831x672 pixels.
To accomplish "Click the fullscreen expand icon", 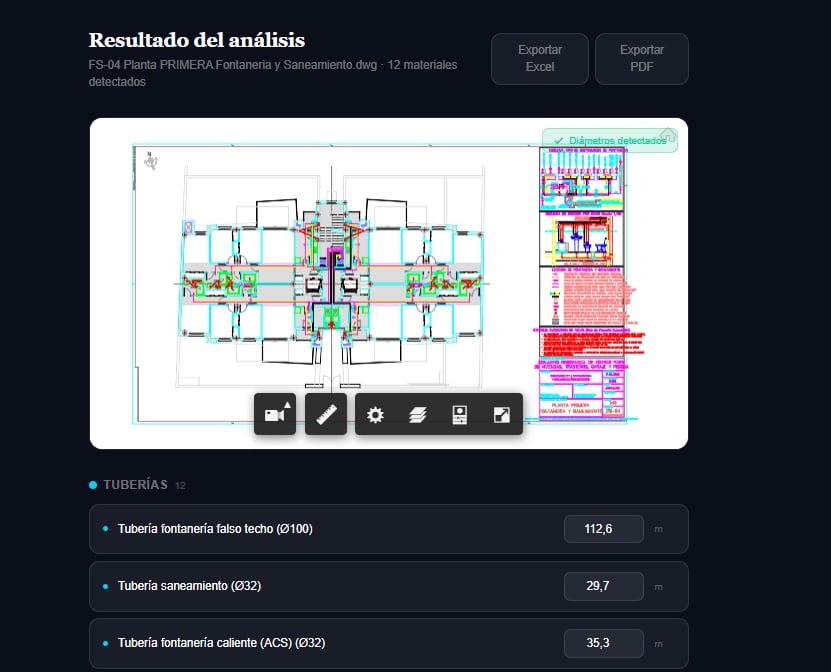I will [x=500, y=413].
